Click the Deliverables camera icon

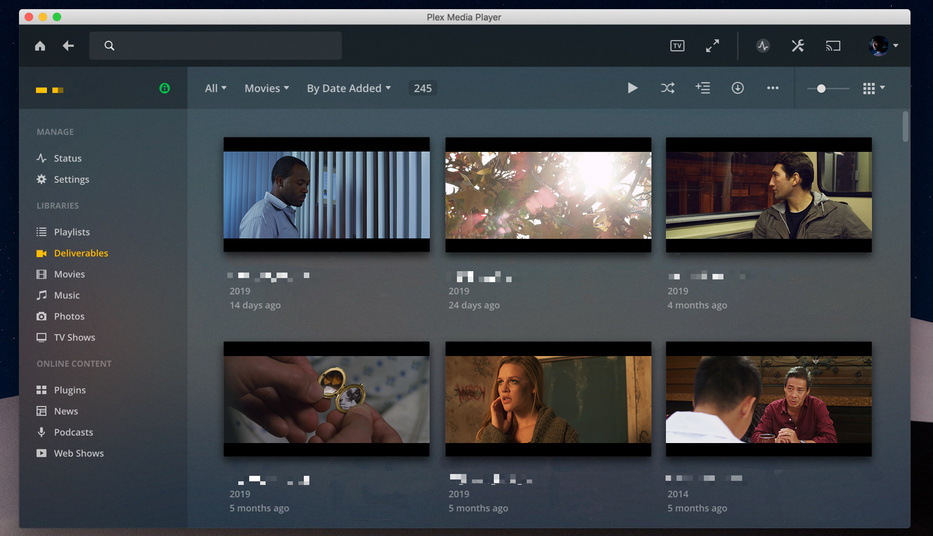41,253
